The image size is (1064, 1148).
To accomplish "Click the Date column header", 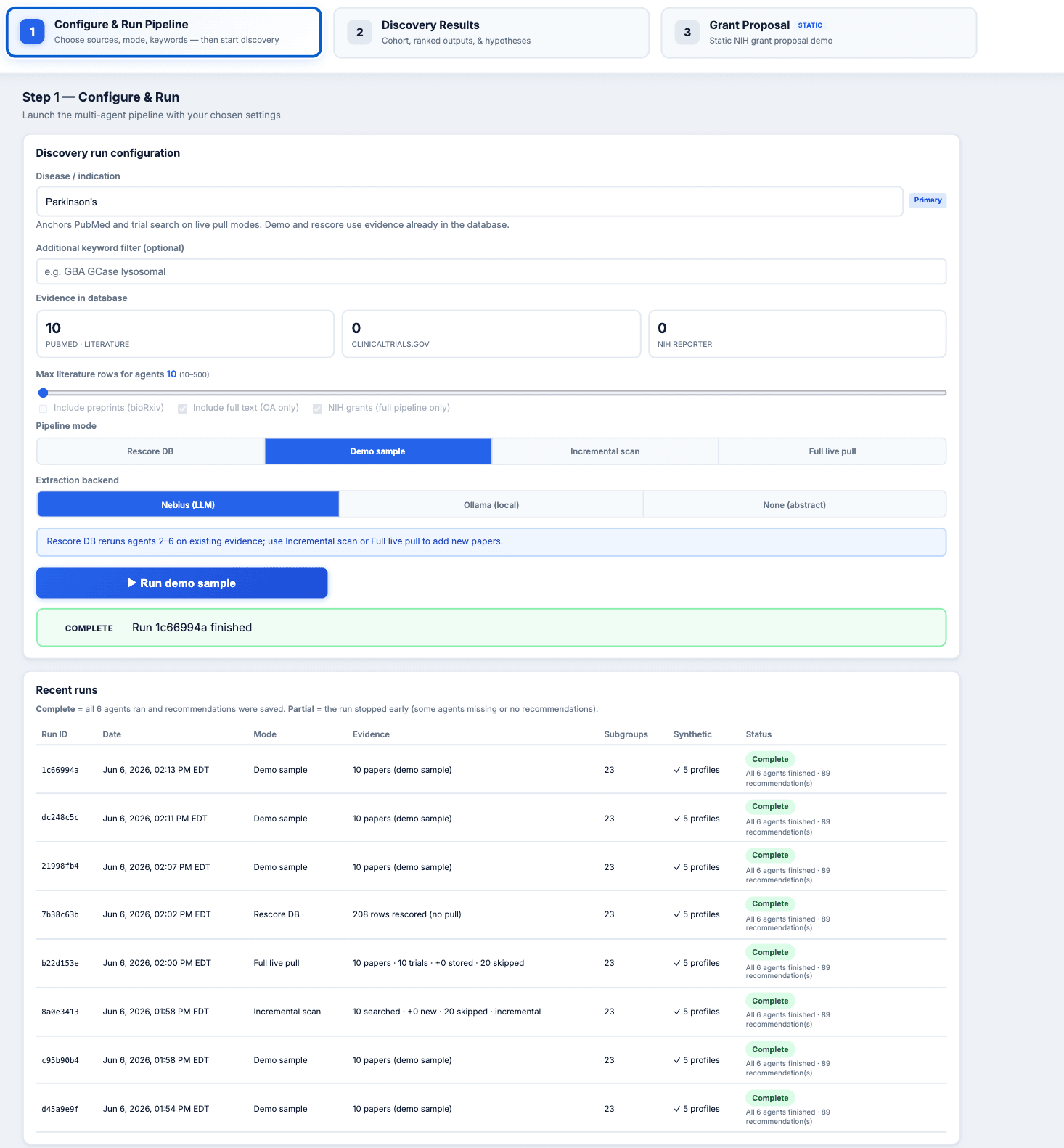I will coord(112,734).
